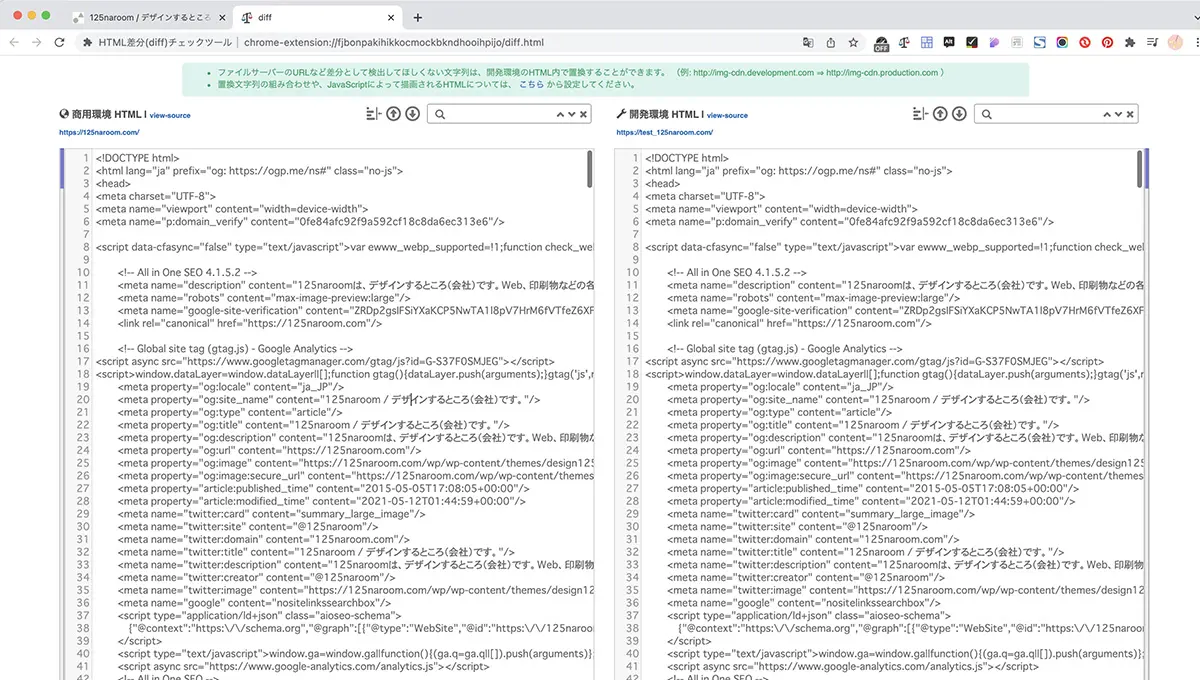Jump to previous diff in production pane

[393, 114]
